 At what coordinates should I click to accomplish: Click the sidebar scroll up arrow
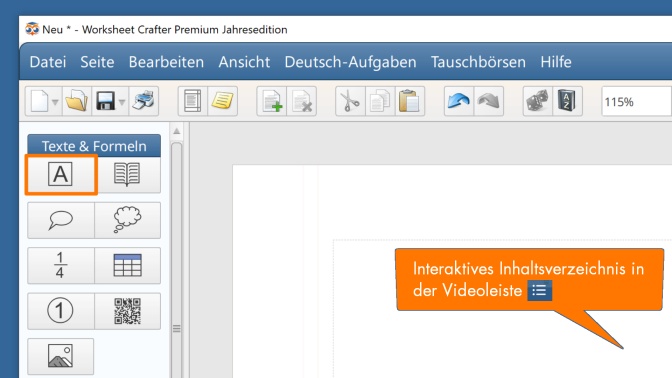click(x=177, y=131)
